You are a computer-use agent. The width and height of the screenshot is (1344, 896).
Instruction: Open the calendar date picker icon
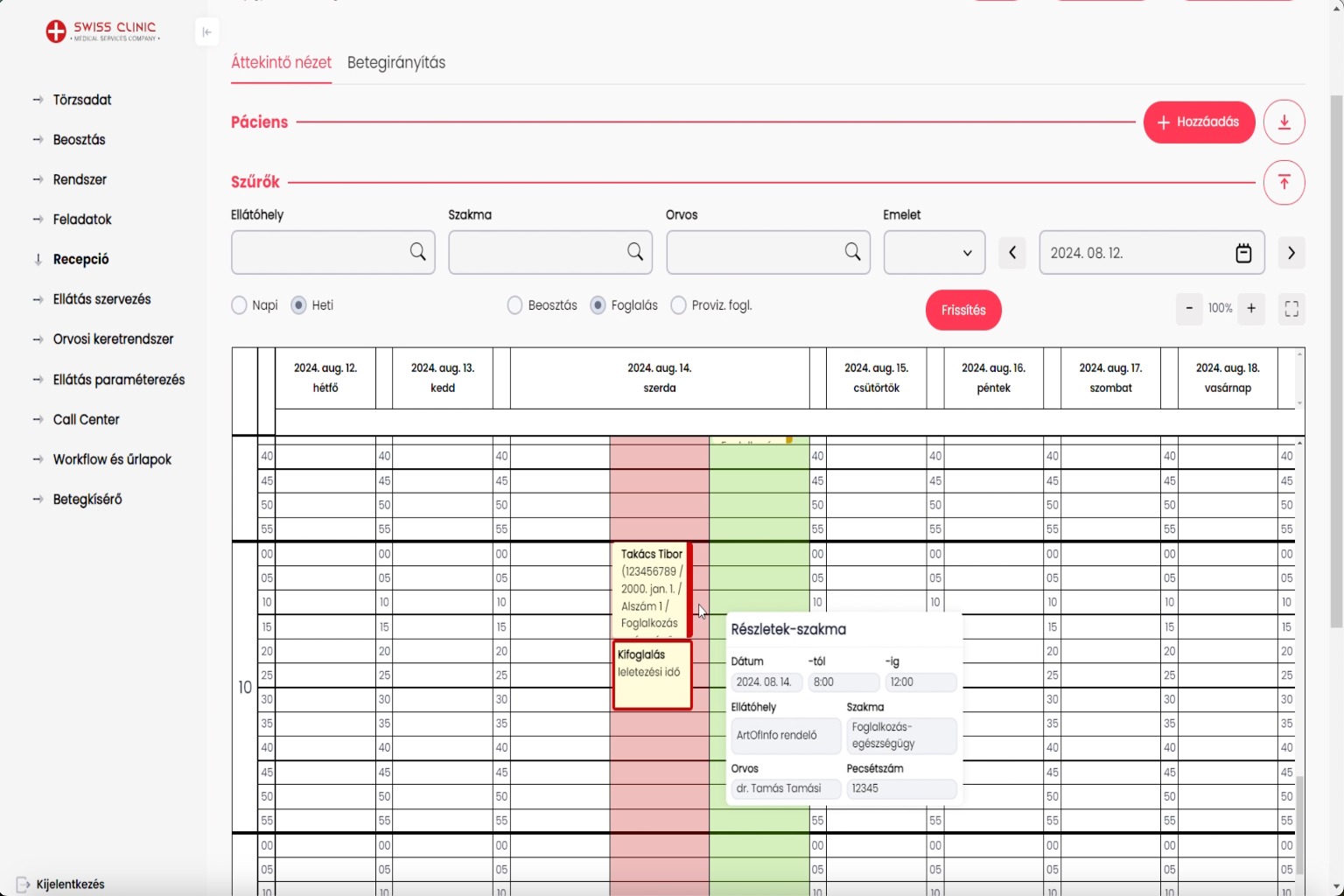1243,253
